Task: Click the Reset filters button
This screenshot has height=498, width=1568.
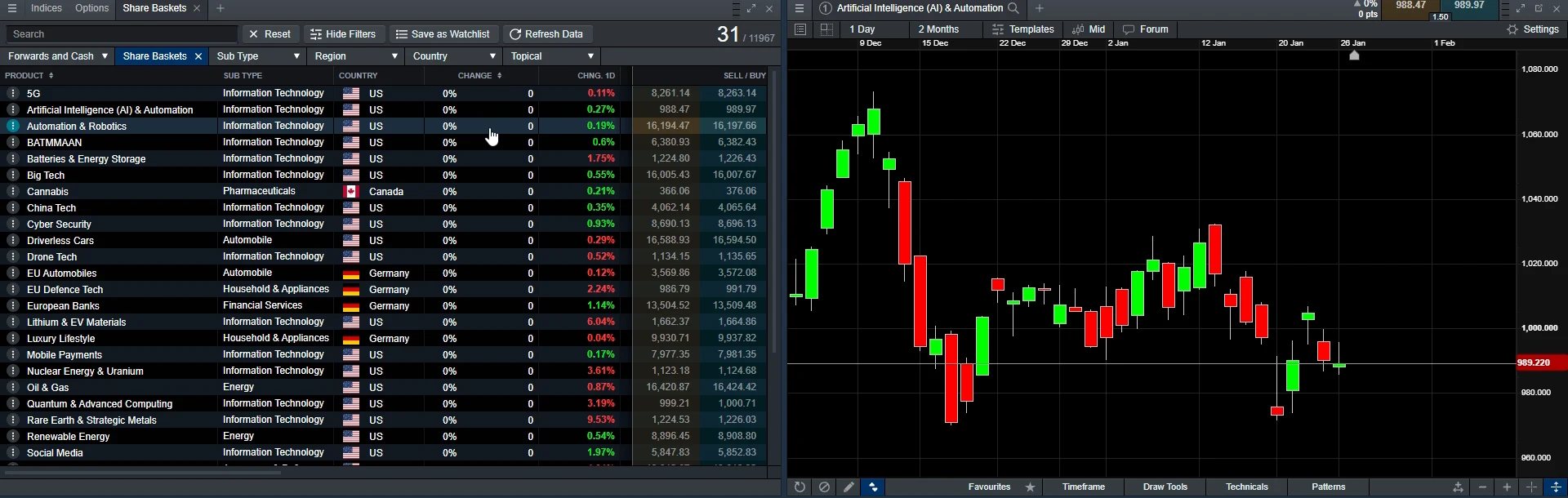Action: click(270, 34)
